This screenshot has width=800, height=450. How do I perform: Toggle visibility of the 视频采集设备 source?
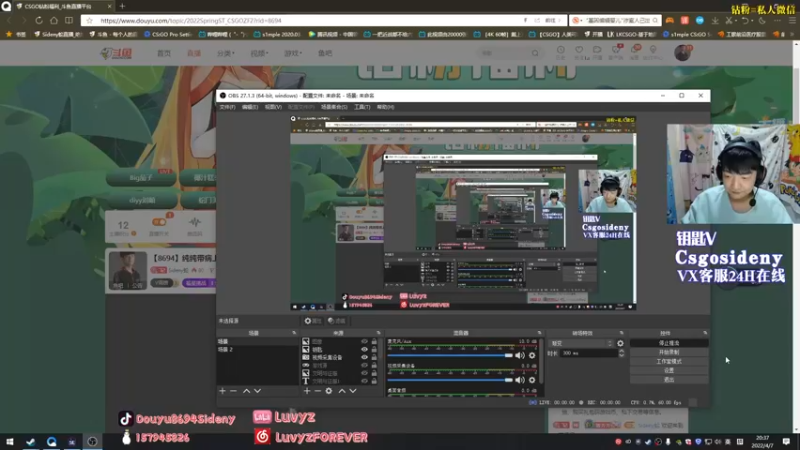point(364,357)
